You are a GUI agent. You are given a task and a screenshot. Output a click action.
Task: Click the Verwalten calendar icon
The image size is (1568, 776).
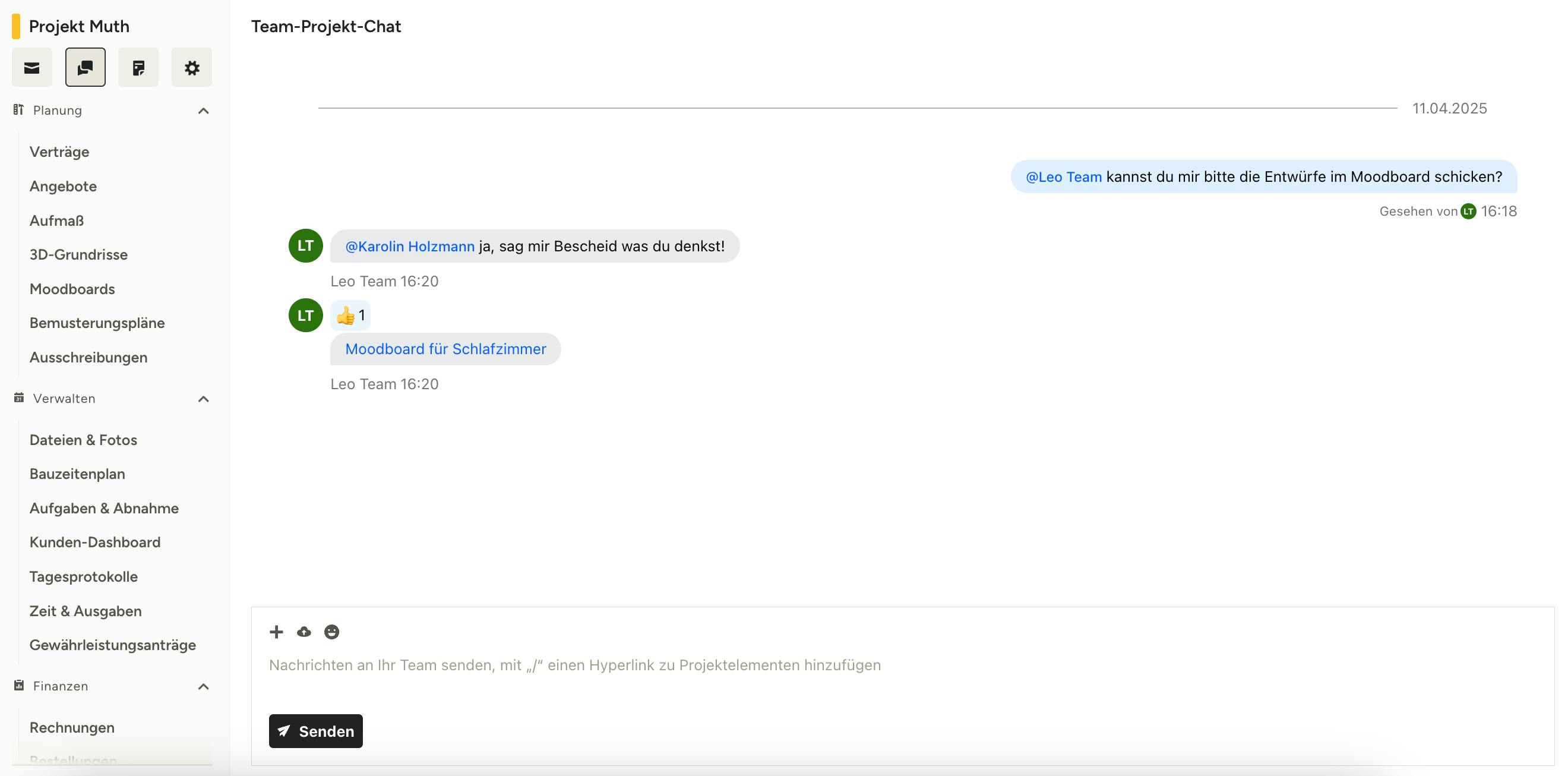click(19, 398)
